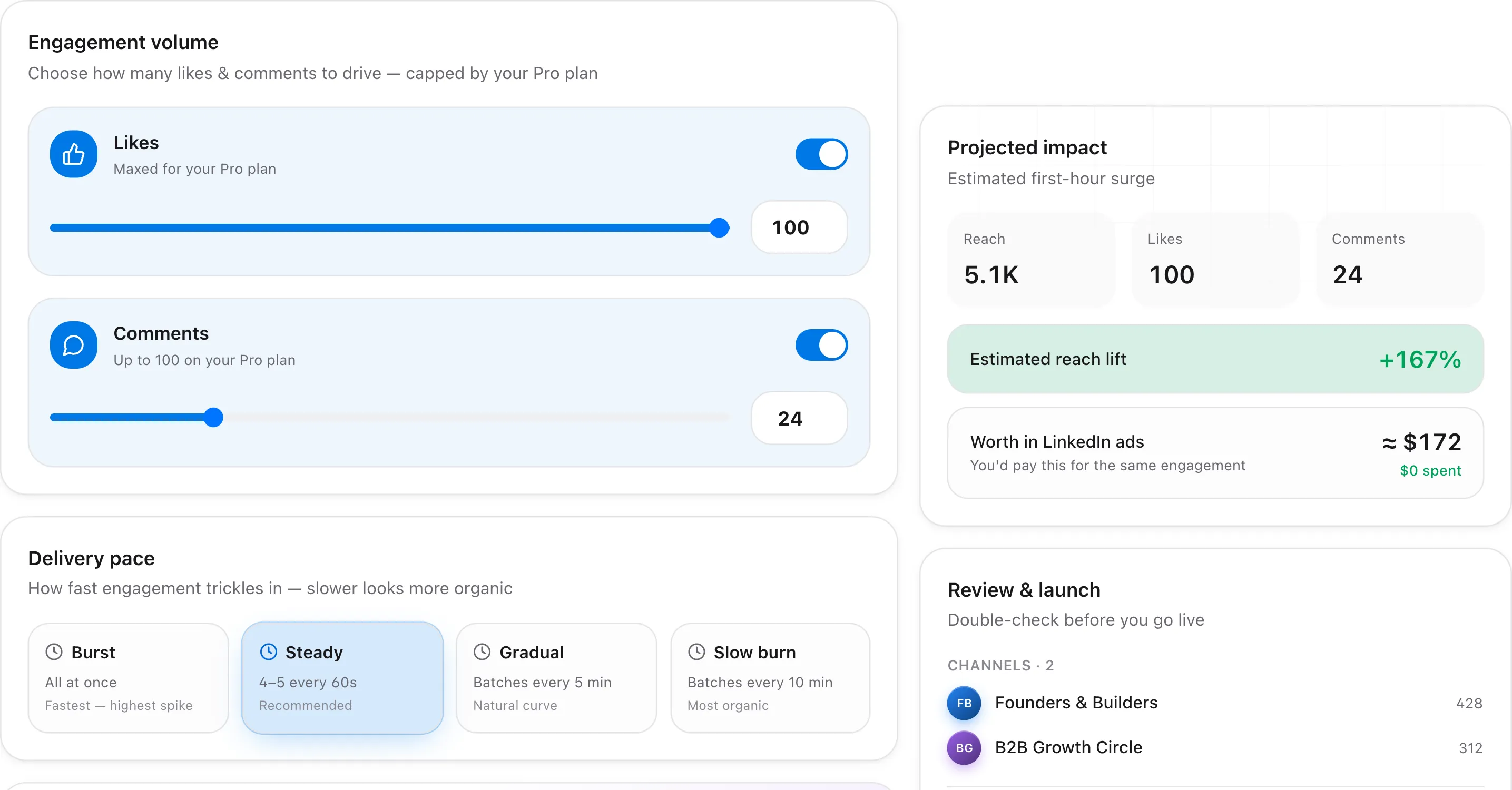
Task: Focus the Comments count field showing 24
Action: [799, 419]
